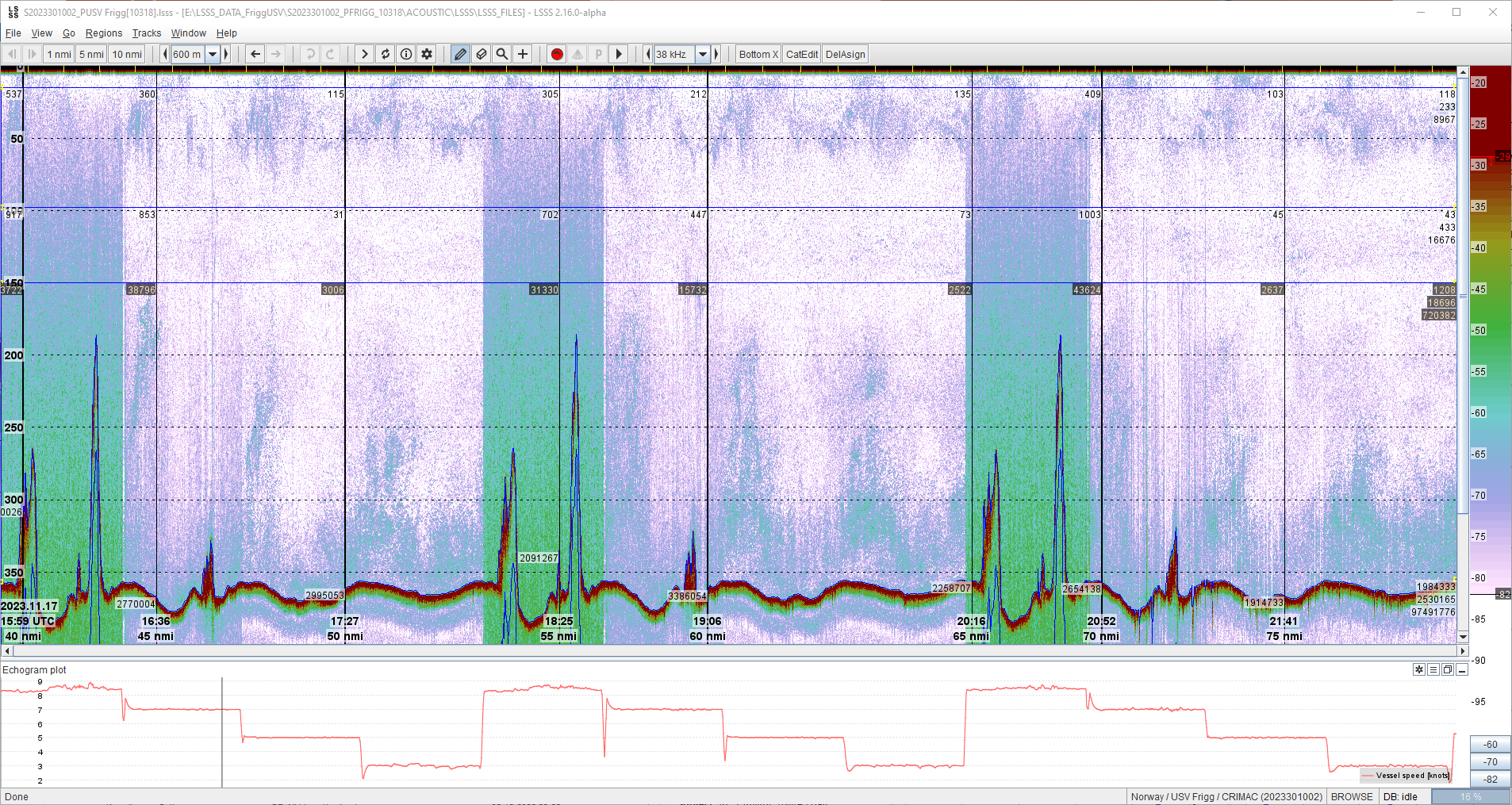This screenshot has height=805, width=1512.
Task: Click the step-back file arrow icon
Action: (x=11, y=54)
